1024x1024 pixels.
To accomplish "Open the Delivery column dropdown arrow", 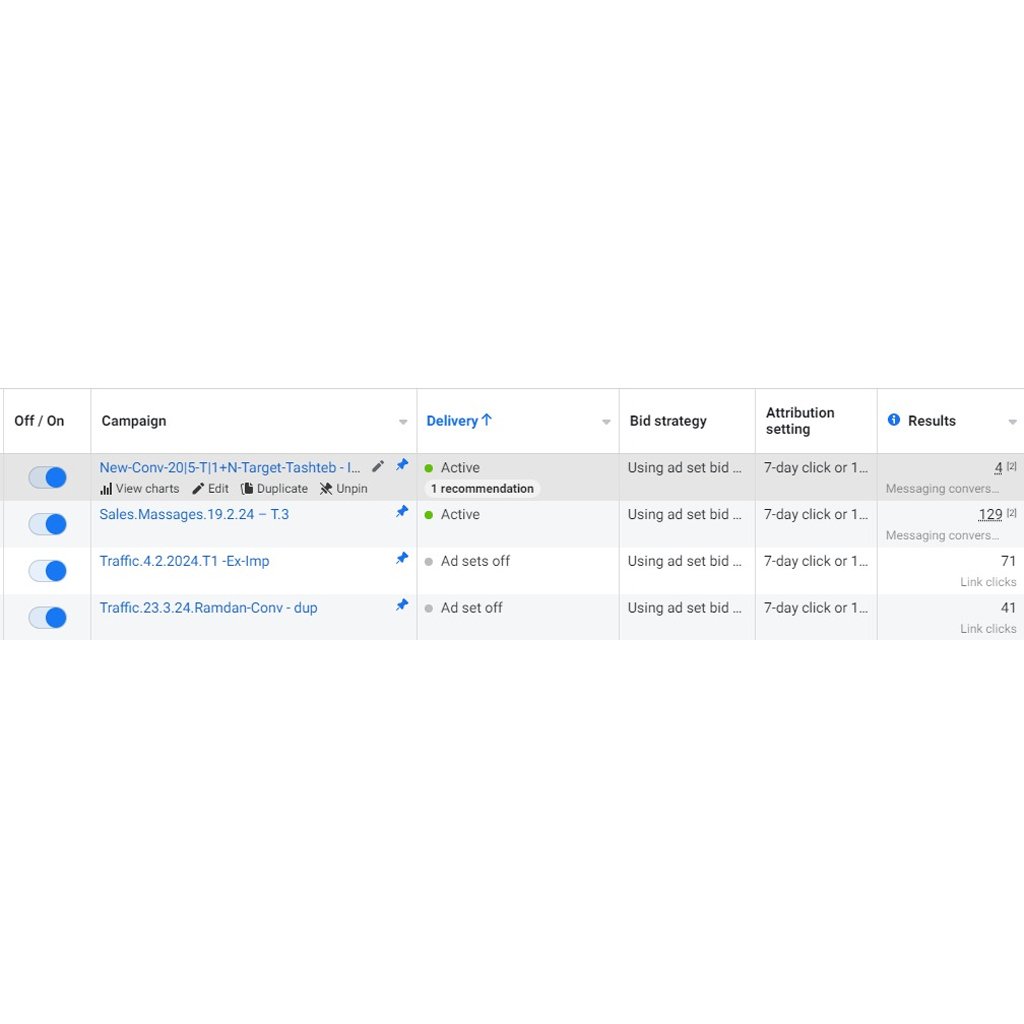I will click(606, 422).
